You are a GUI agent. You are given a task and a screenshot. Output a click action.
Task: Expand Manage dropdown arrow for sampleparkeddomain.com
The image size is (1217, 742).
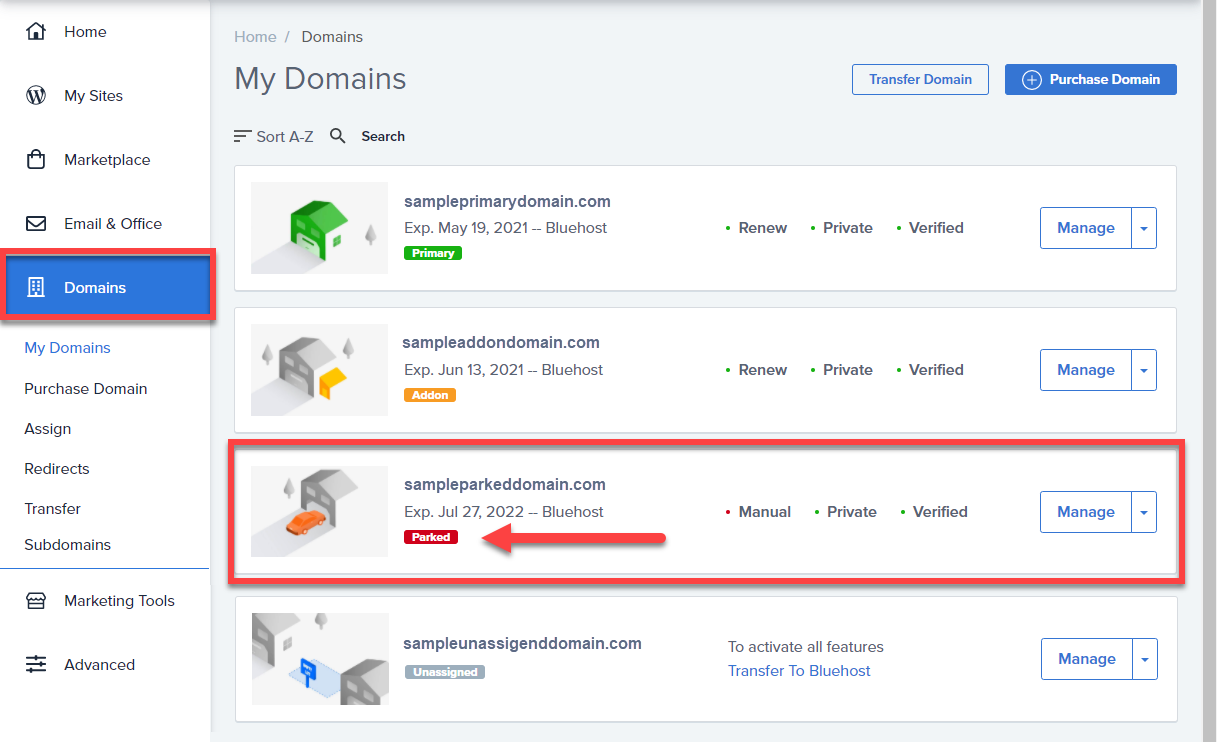(x=1144, y=512)
